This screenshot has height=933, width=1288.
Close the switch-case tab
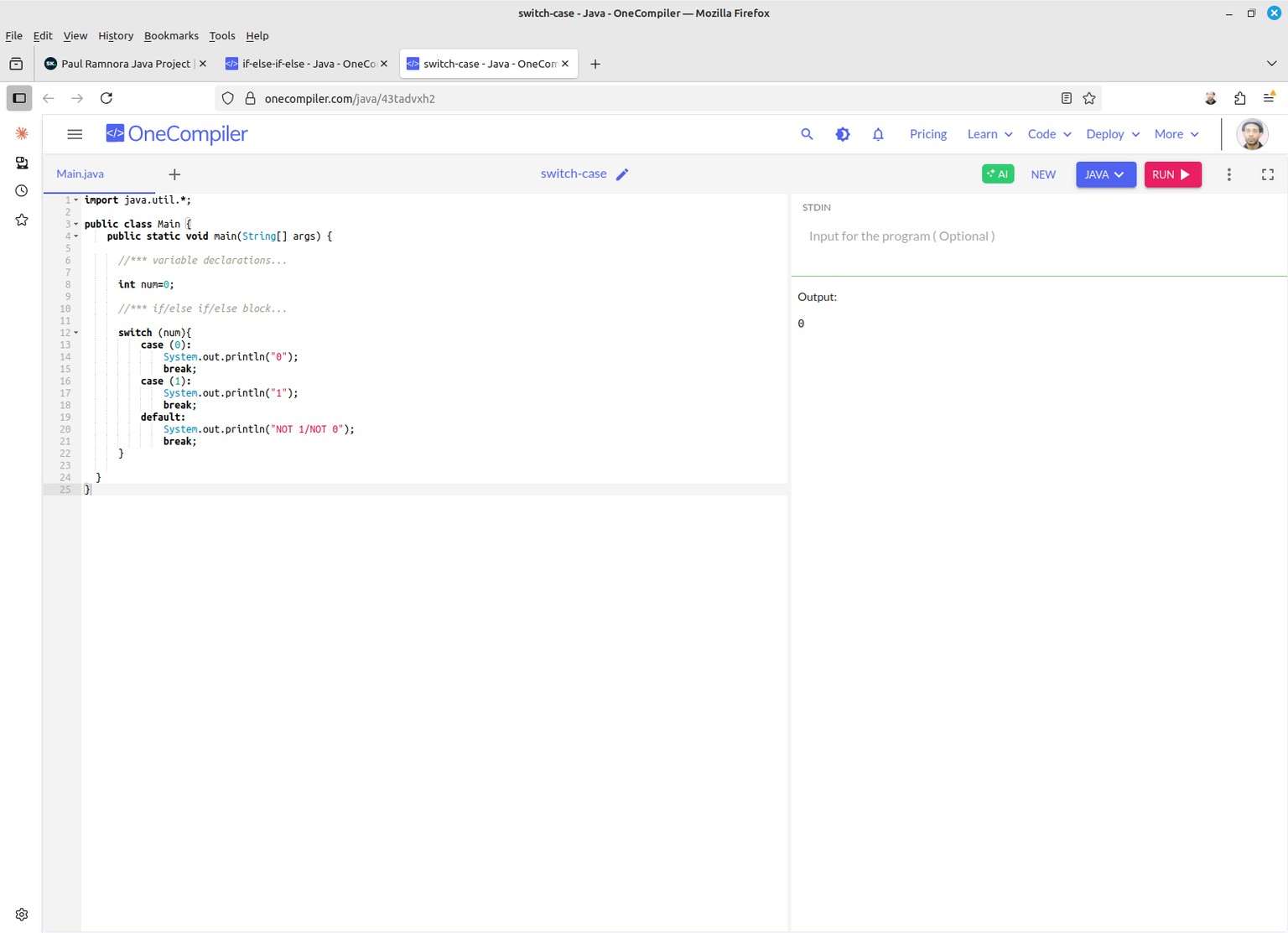pos(565,64)
